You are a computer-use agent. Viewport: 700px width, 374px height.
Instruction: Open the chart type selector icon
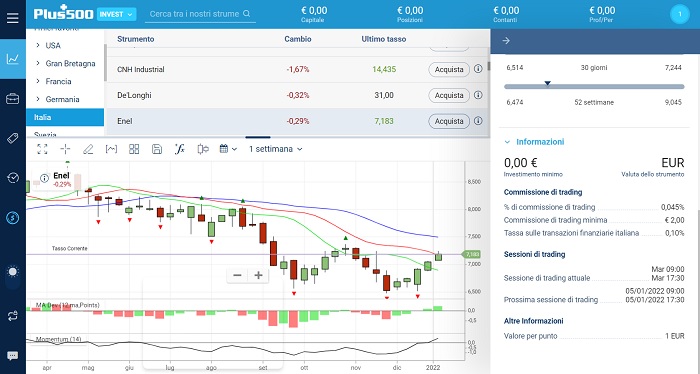tap(111, 149)
